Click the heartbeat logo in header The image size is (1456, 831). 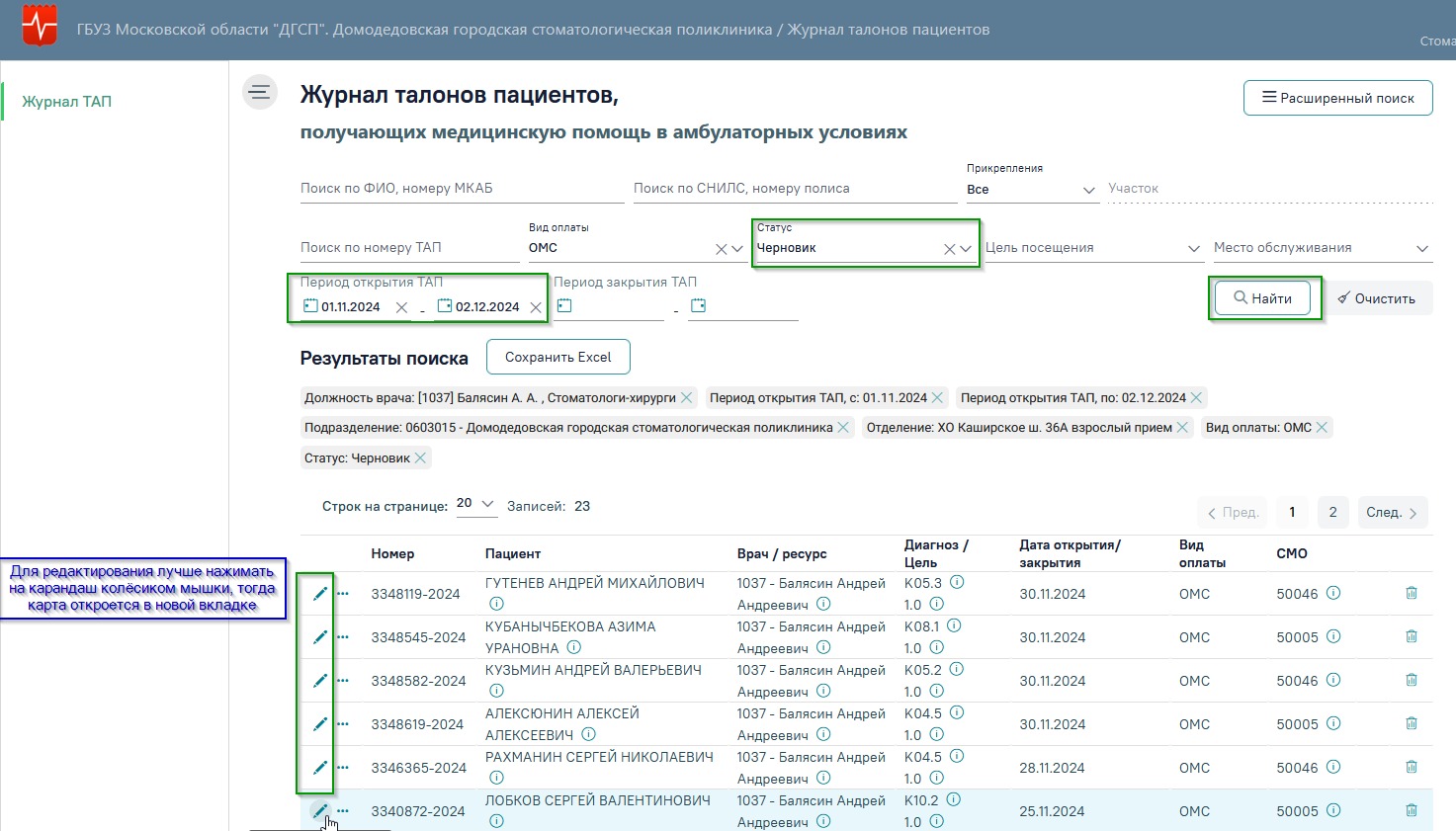click(40, 27)
